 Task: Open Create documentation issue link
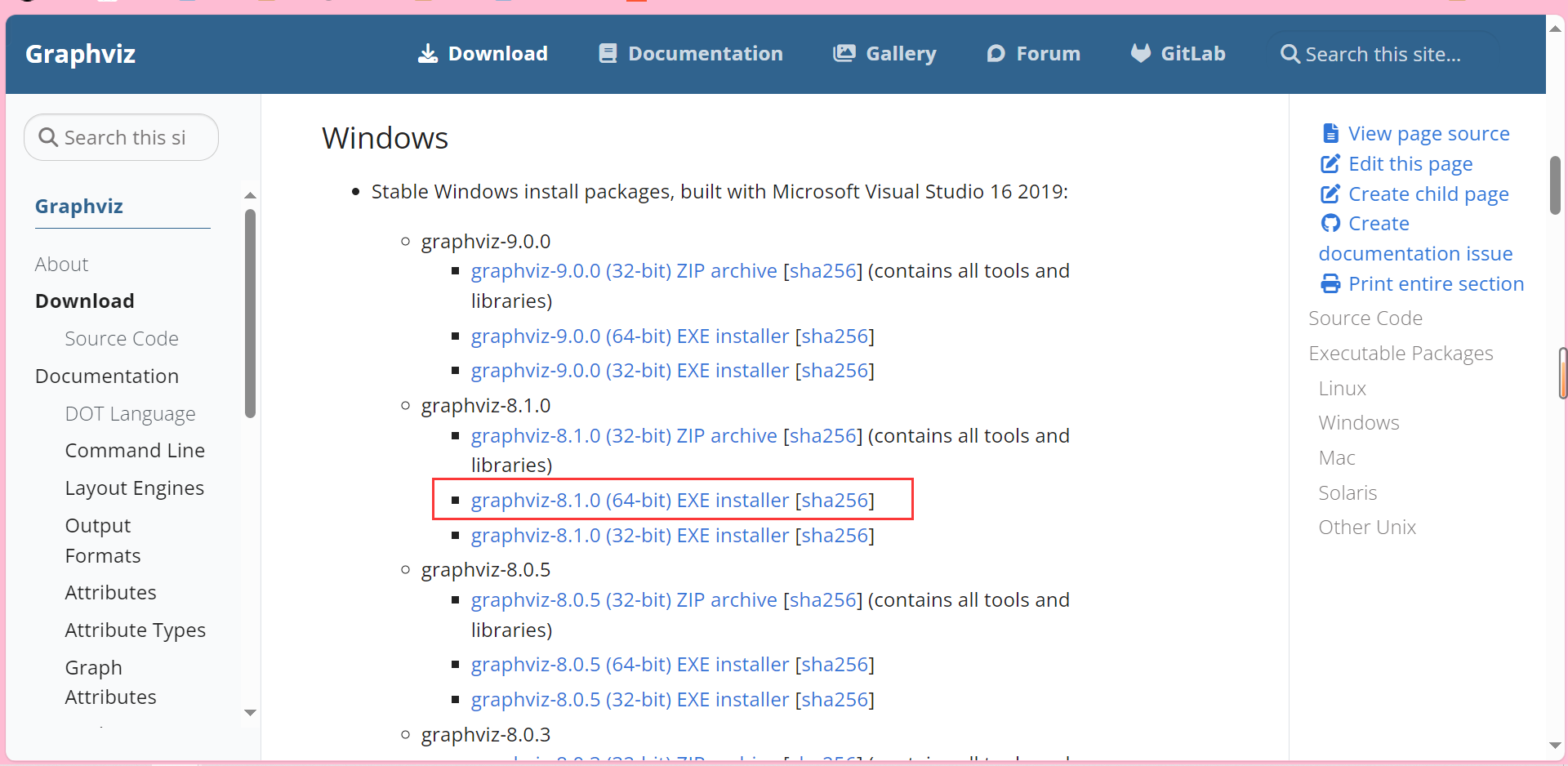1415,238
